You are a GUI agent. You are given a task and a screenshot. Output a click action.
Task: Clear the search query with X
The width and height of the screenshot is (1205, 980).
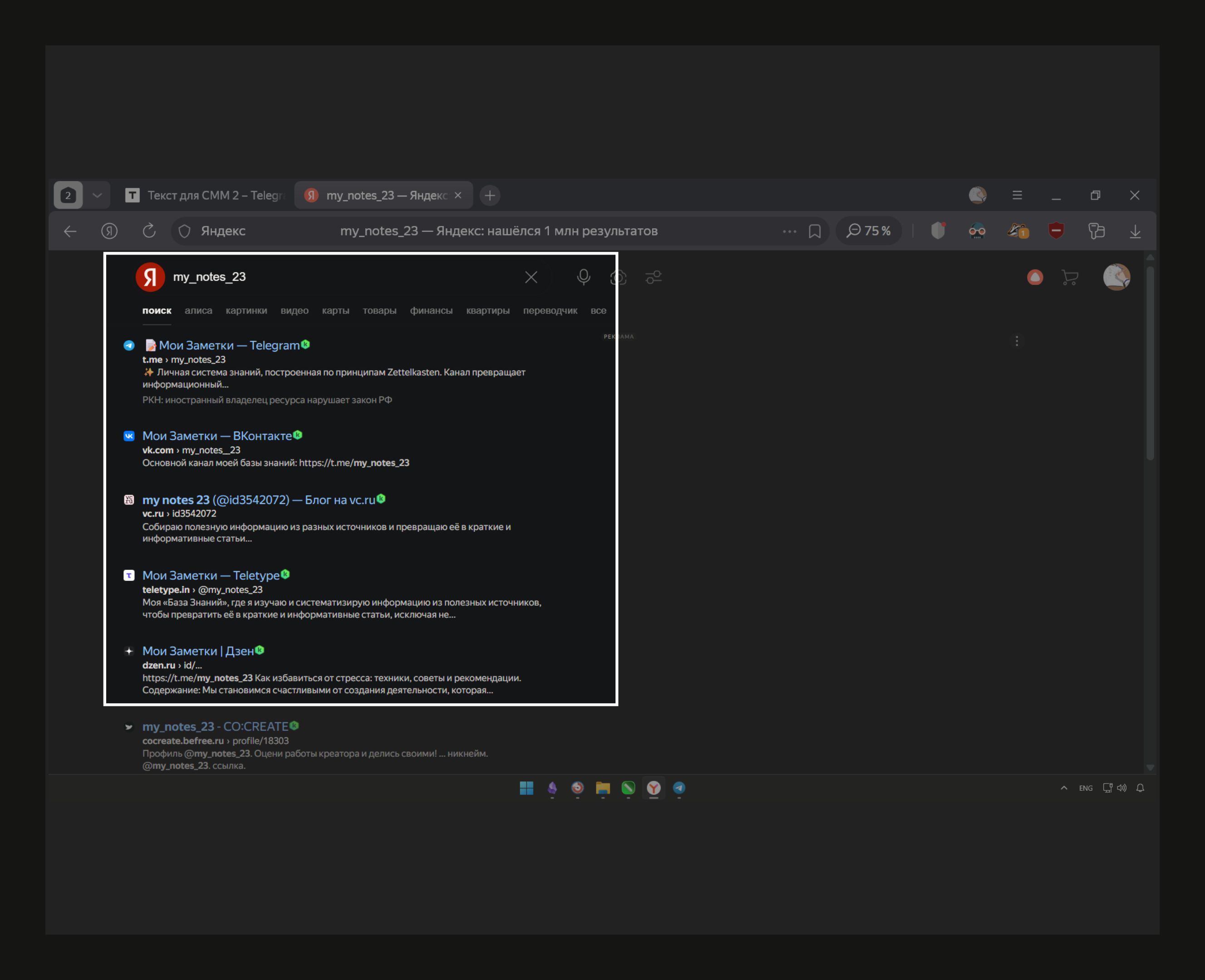point(531,277)
